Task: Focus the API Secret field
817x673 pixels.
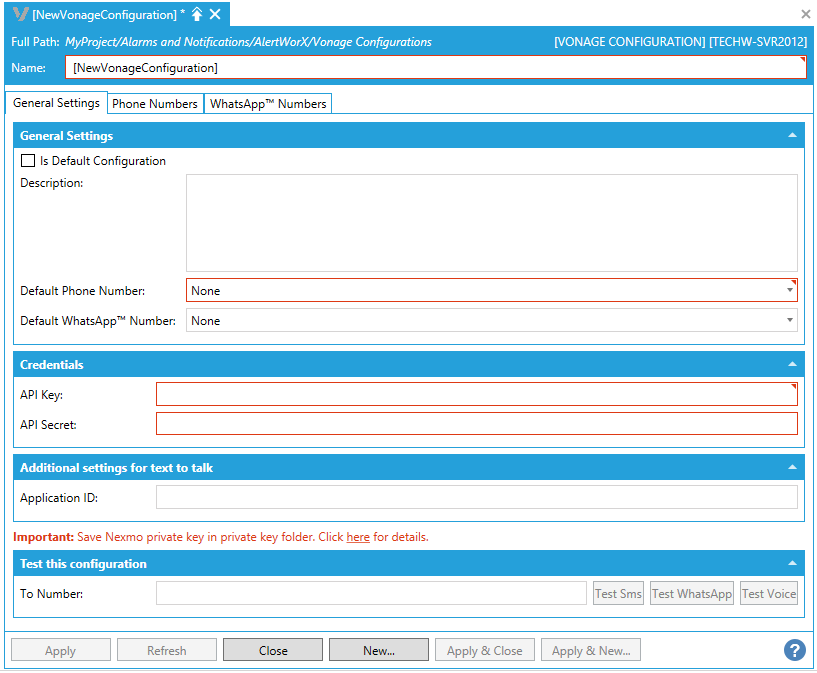Action: [477, 423]
